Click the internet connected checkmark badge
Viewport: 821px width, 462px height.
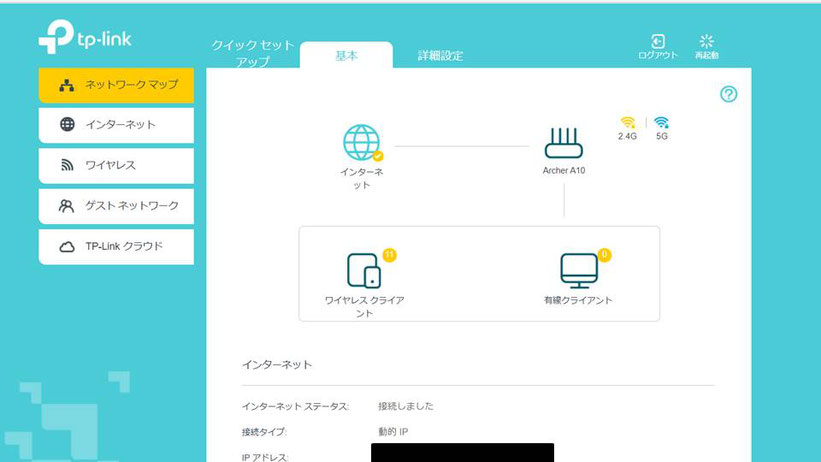pyautogui.click(x=378, y=156)
